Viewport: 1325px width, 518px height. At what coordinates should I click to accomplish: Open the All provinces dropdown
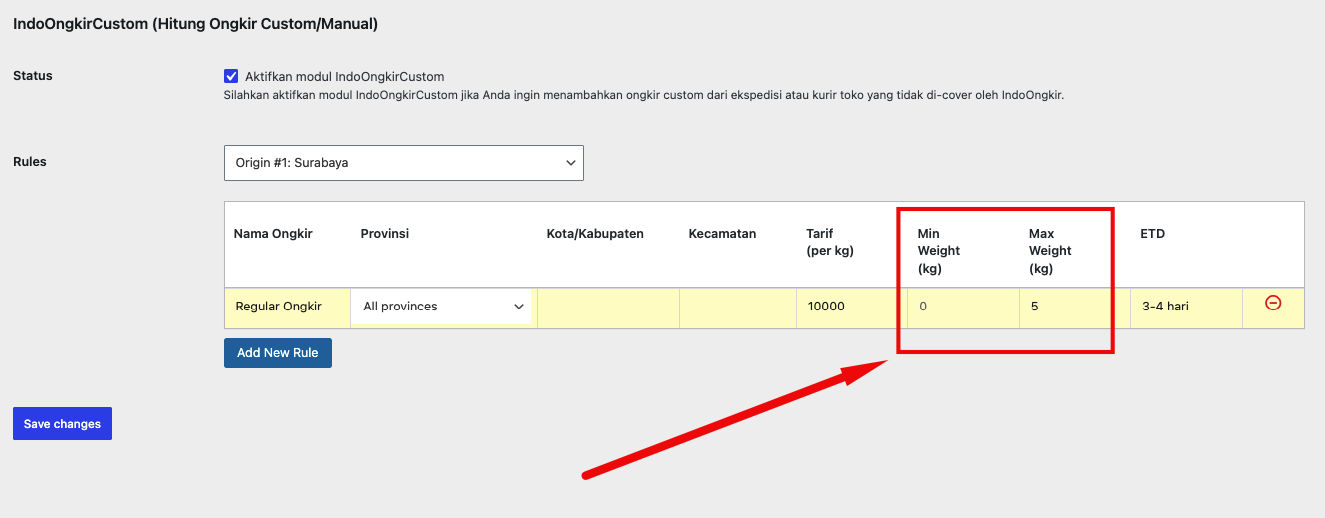click(x=443, y=307)
